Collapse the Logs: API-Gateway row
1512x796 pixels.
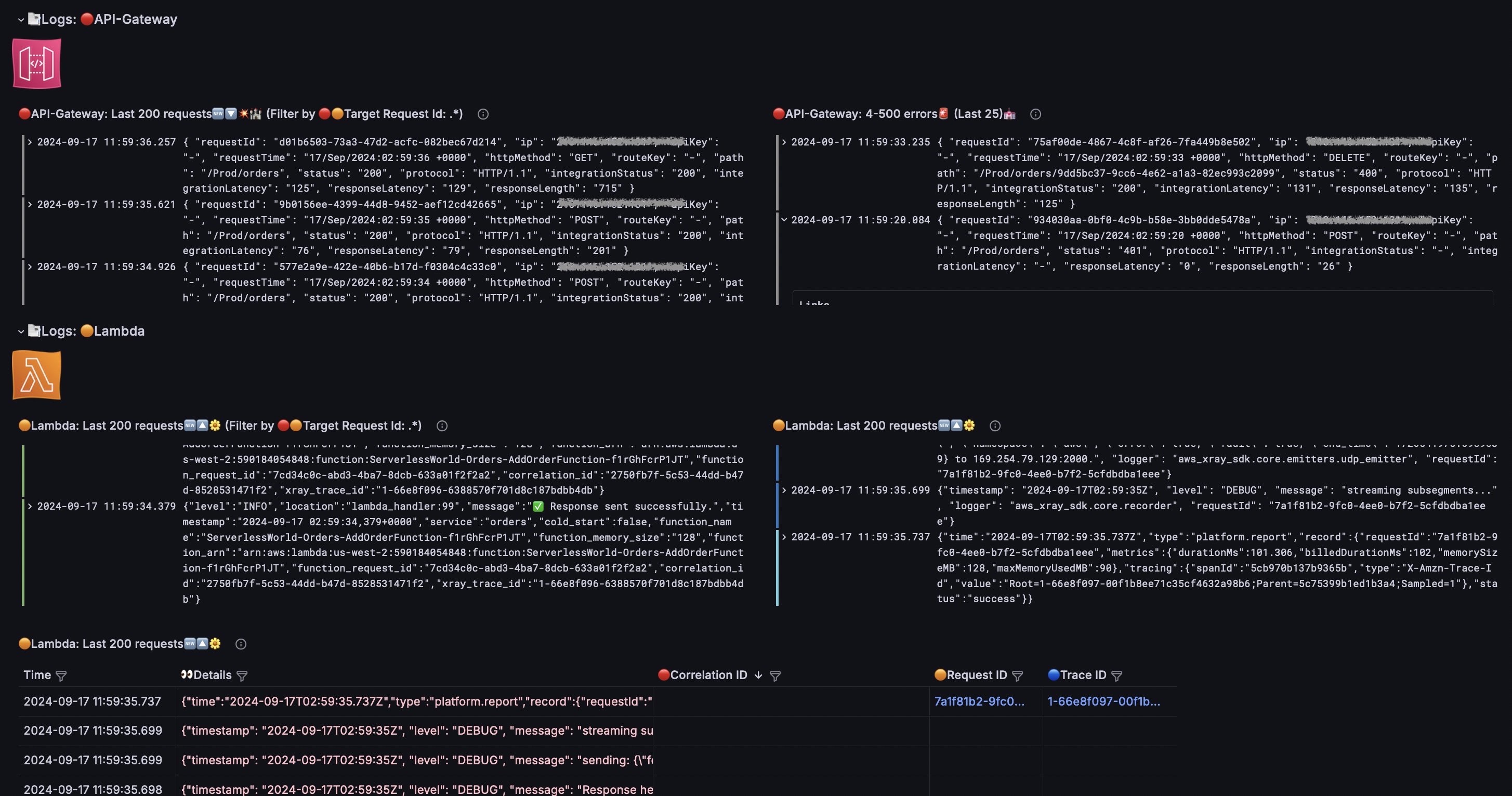pyautogui.click(x=21, y=20)
